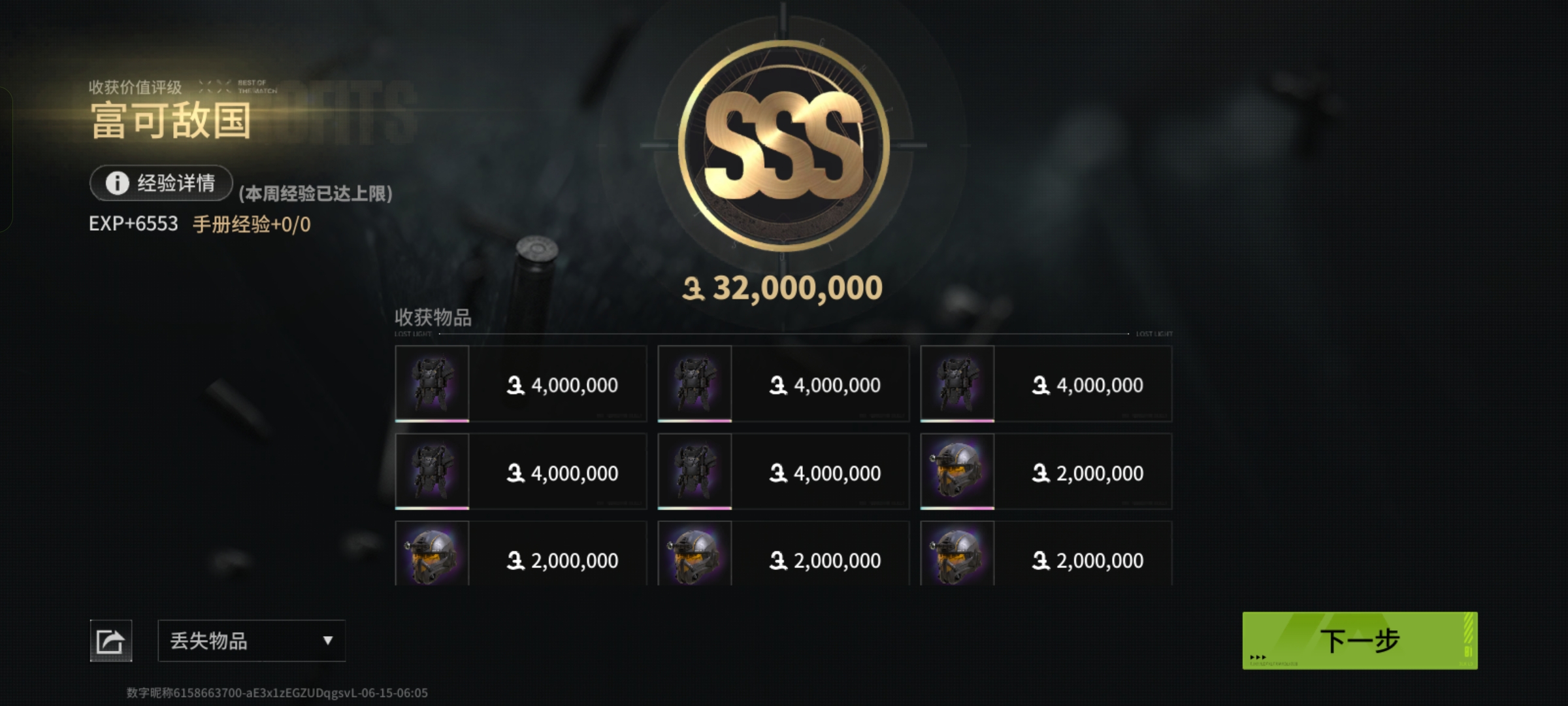Click the 富可敌国 rating title
1568x706 pixels.
[x=171, y=120]
